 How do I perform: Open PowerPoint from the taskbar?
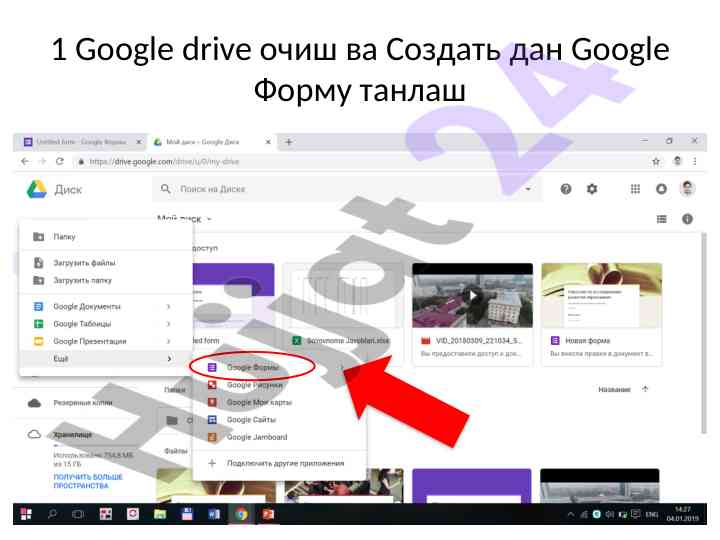pyautogui.click(x=268, y=514)
